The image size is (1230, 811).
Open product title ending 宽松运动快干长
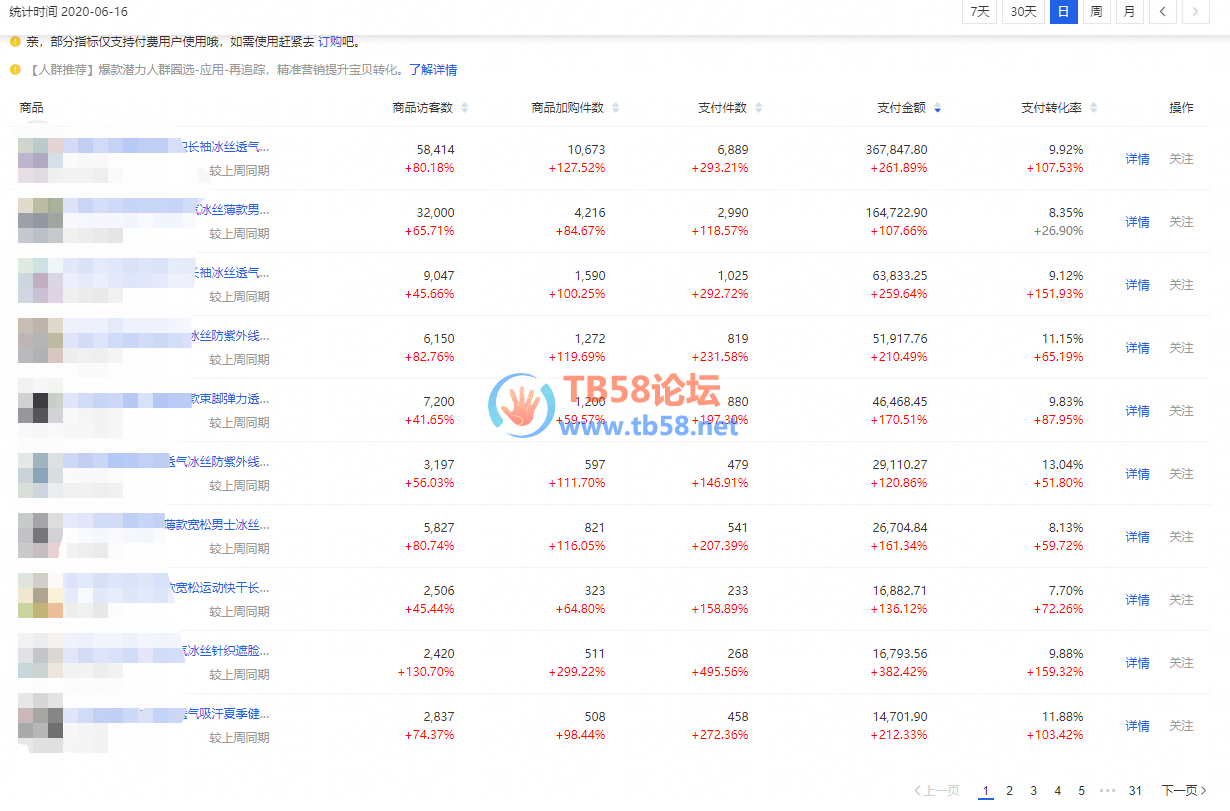click(x=219, y=588)
